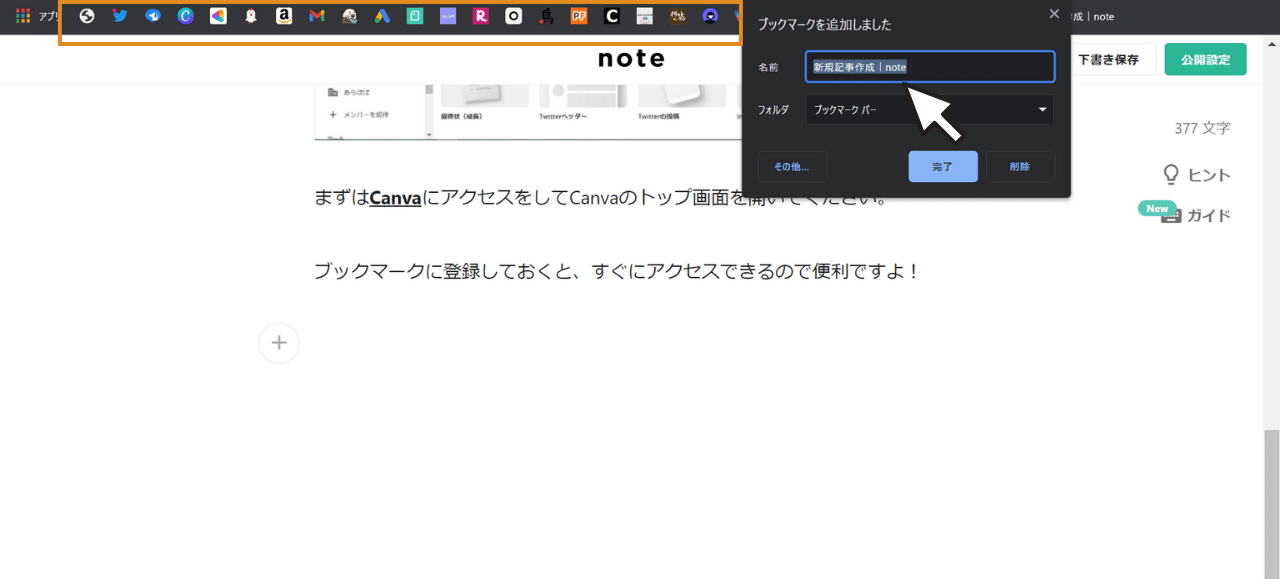This screenshot has width=1280, height=579.
Task: Open the pink Rakuten 'R' bookmark
Action: [481, 16]
